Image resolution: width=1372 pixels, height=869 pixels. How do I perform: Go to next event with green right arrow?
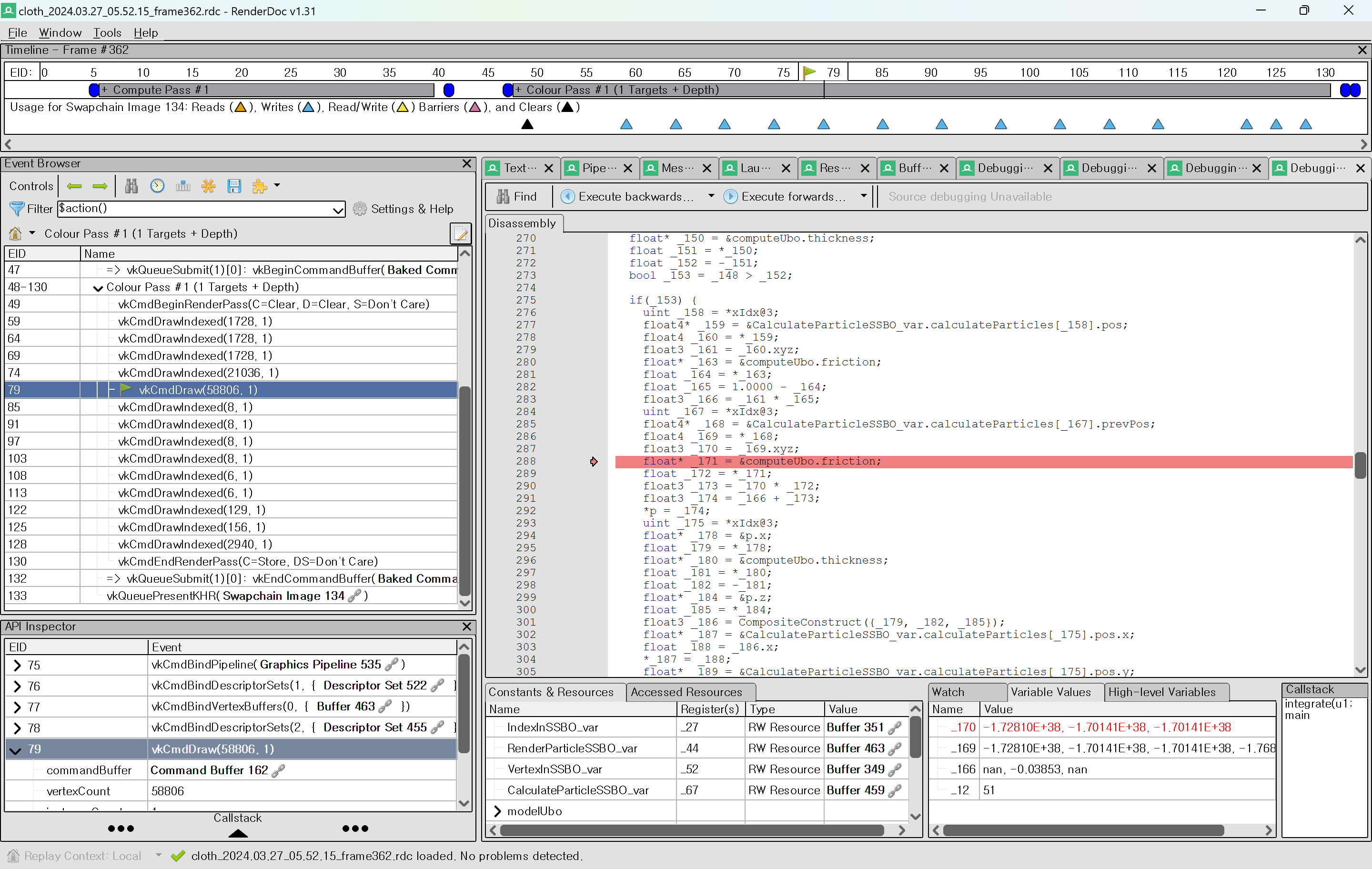pyautogui.click(x=100, y=186)
